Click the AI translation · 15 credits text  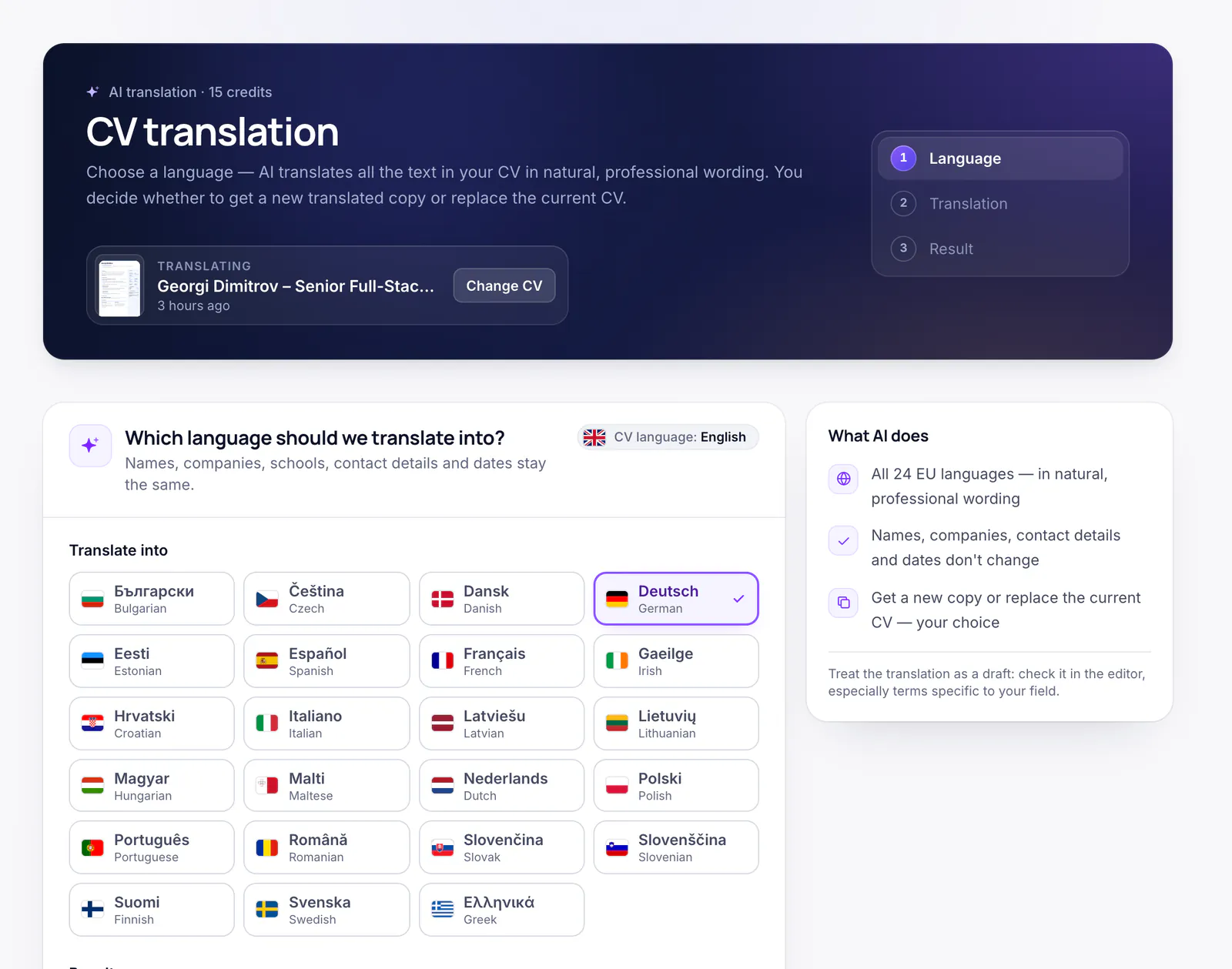pos(190,92)
